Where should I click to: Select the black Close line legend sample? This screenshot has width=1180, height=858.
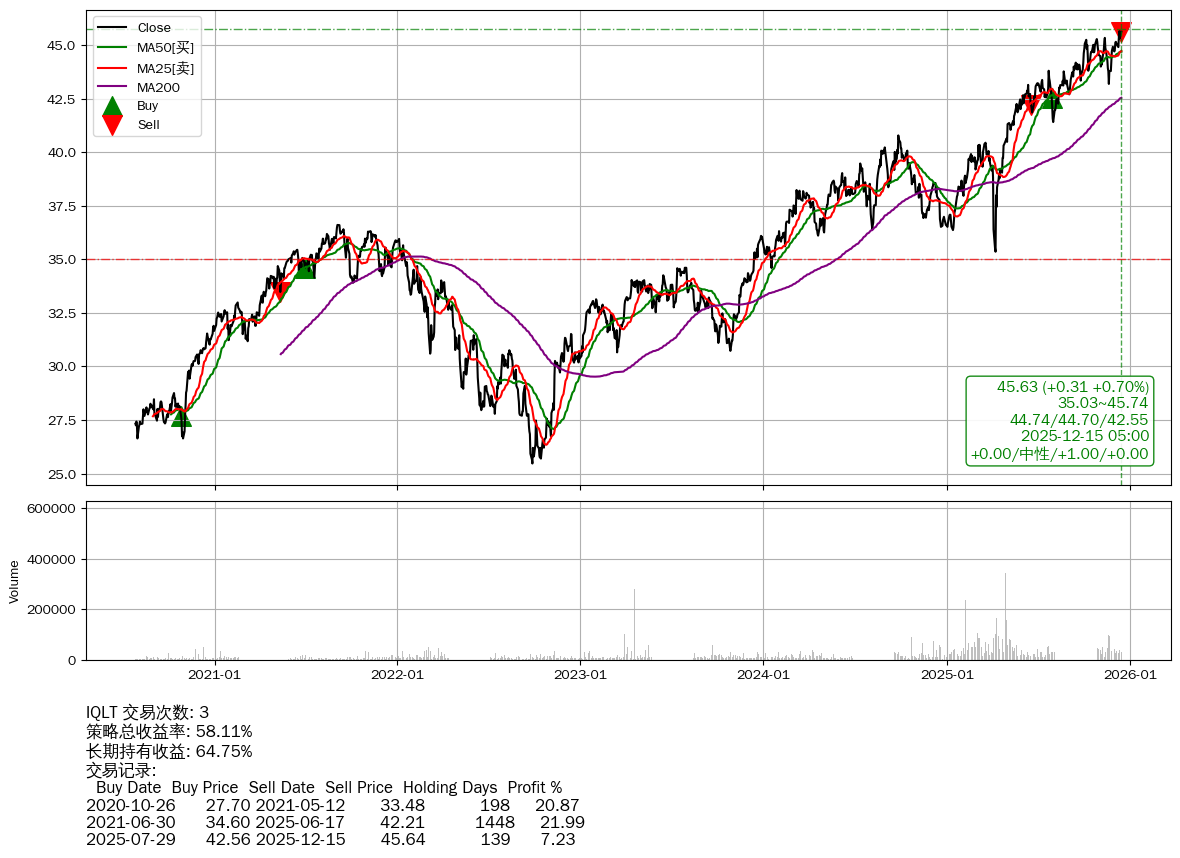coord(113,28)
